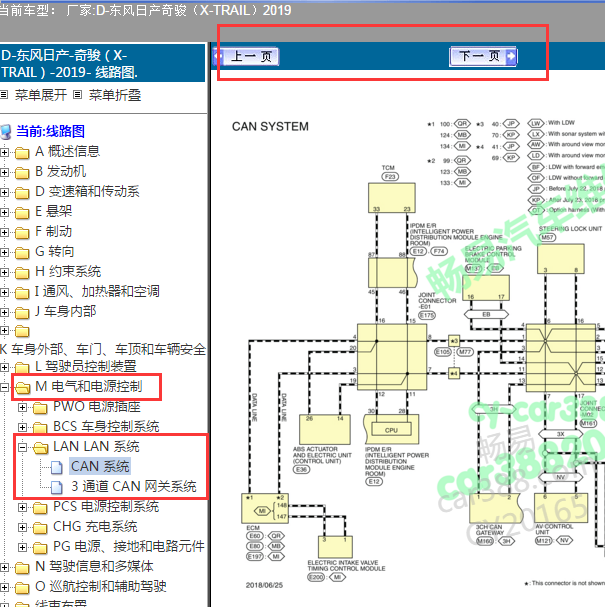Image resolution: width=605 pixels, height=607 pixels.
Task: Expand the CHG 充电系统 subfolder
Action: (x=22, y=527)
